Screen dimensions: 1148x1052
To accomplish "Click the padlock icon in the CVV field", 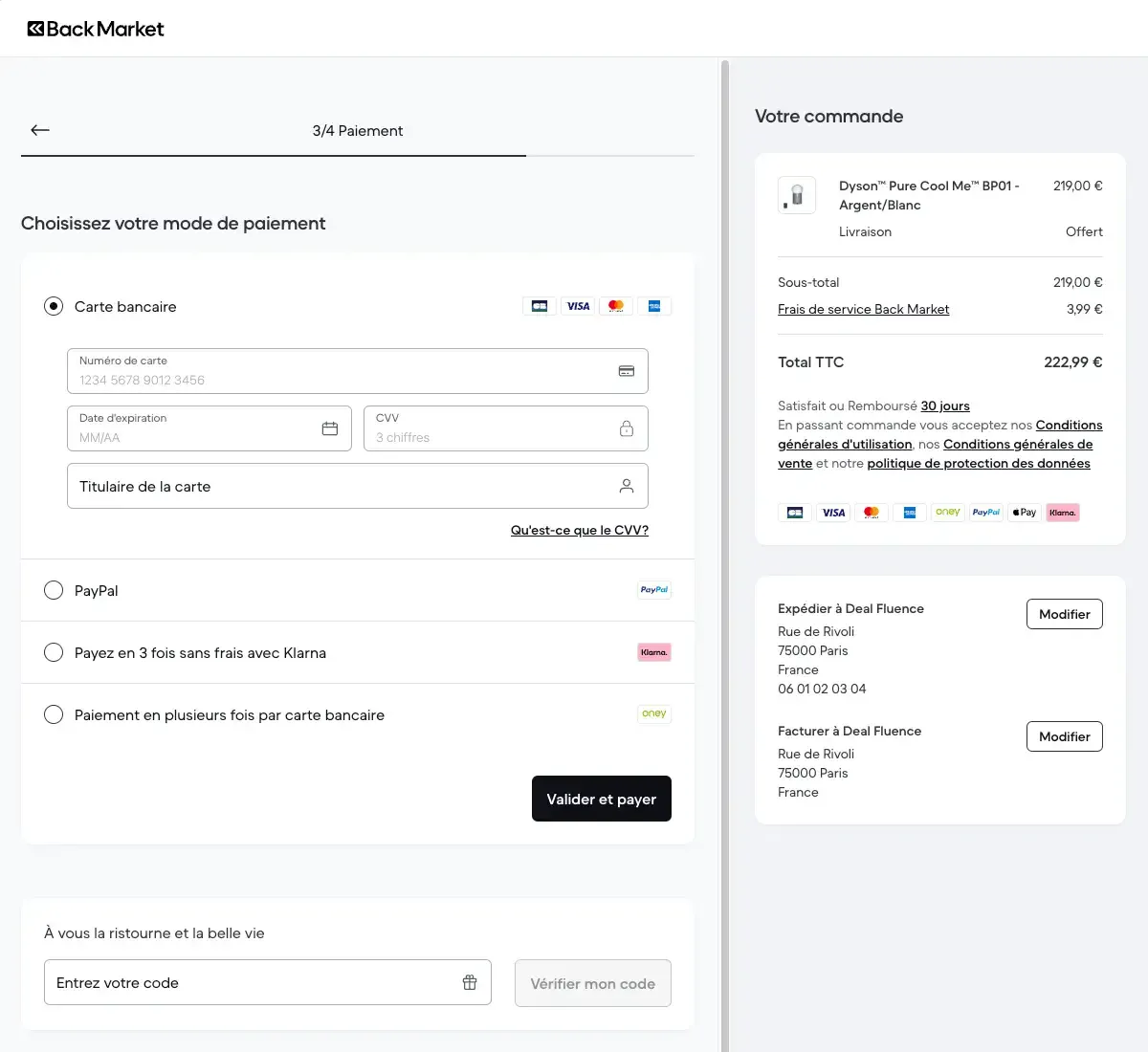I will [x=627, y=428].
